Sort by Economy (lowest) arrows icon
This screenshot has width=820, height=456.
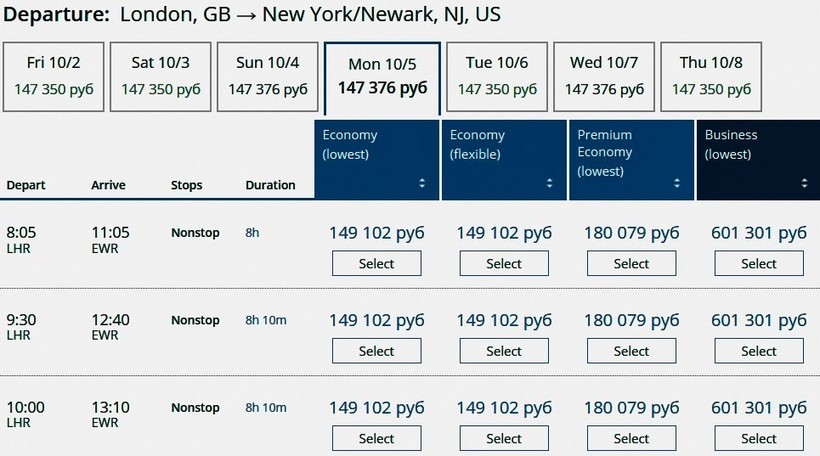point(422,183)
